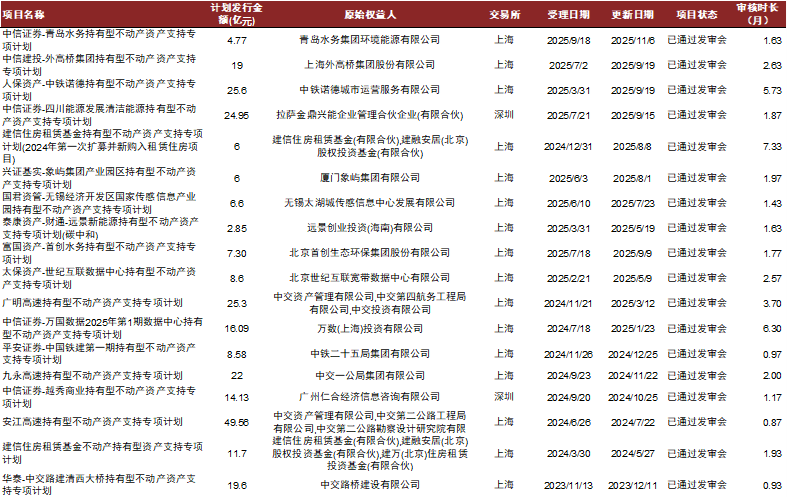The height and width of the screenshot is (498, 787).
Task: Select project 兴证基实-象屿集团产业园区
Action: click(99, 178)
